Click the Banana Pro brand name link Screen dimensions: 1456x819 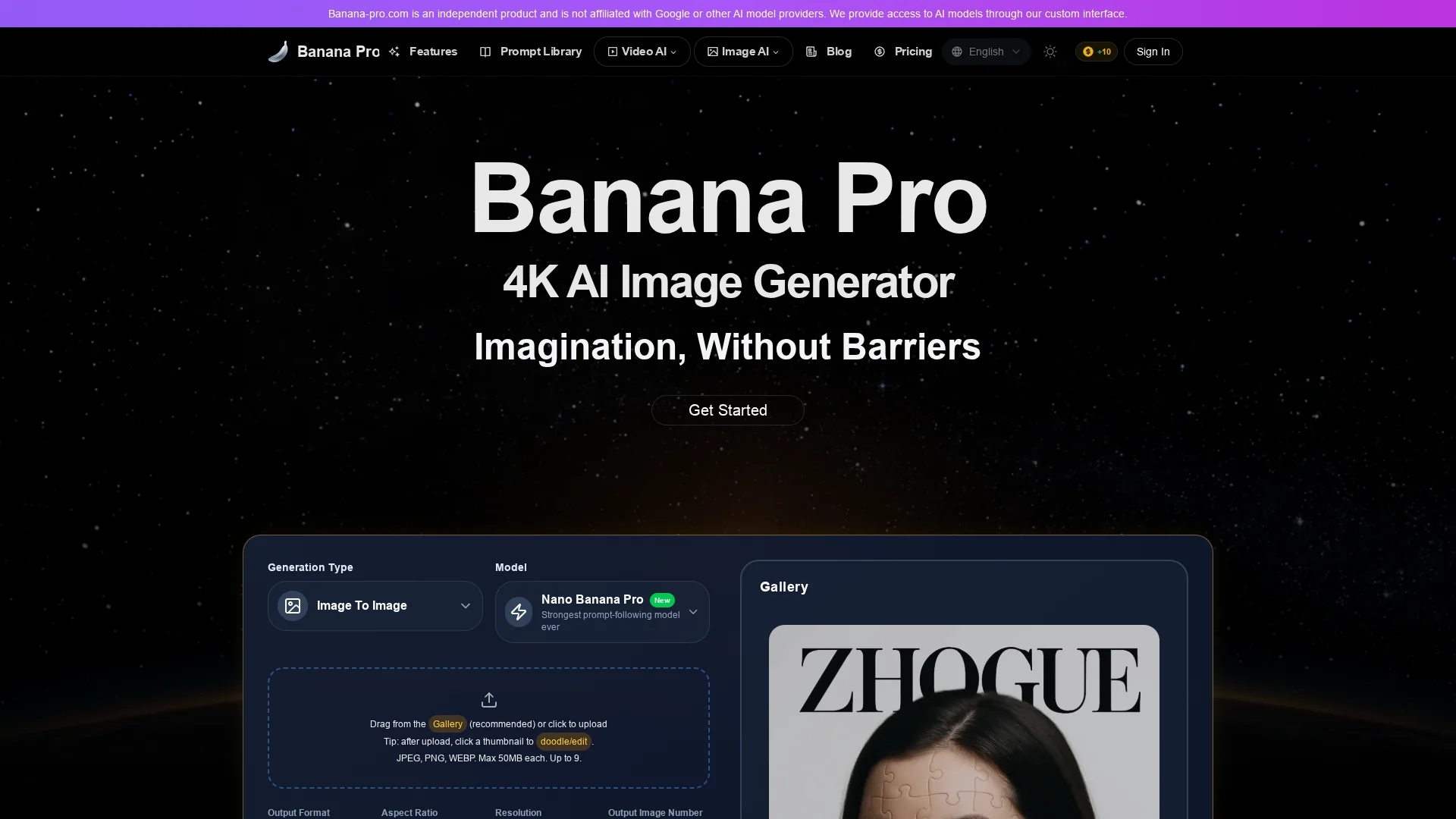(338, 52)
